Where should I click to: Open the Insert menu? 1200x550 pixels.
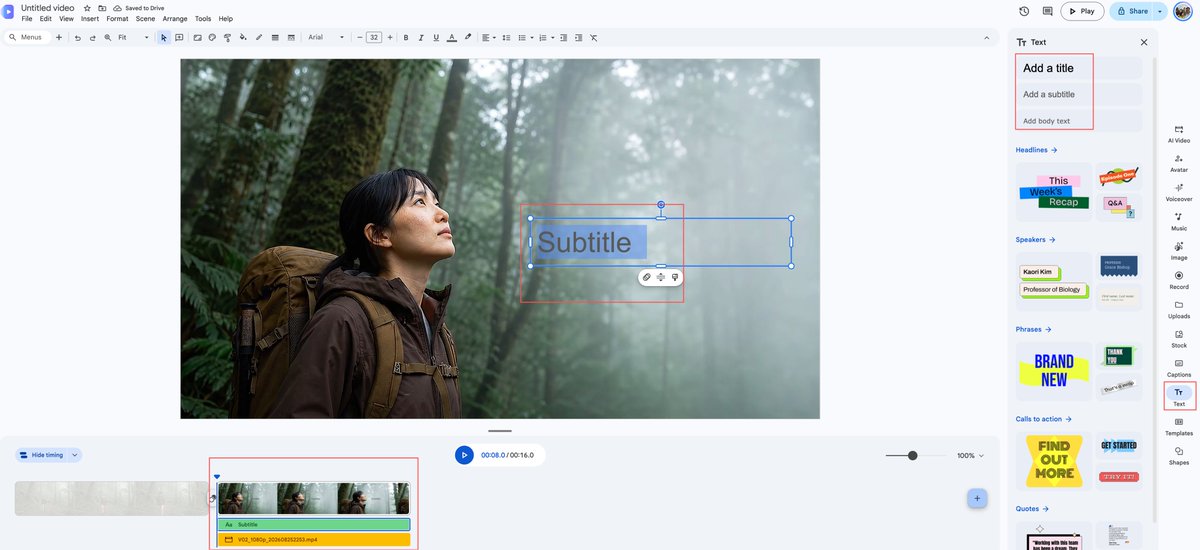coord(90,19)
